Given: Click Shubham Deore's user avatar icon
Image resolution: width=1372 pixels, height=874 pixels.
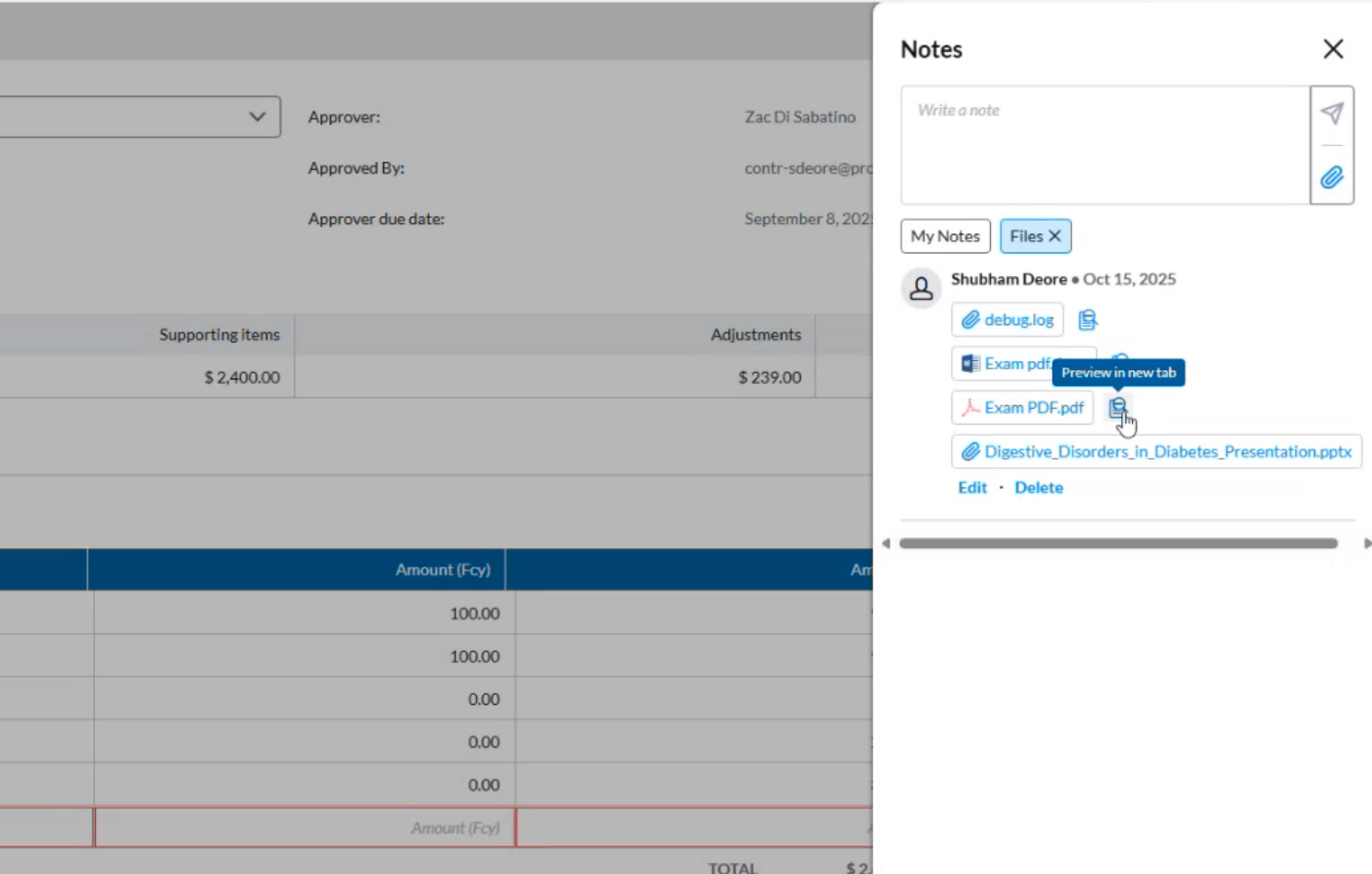Looking at the screenshot, I should click(x=921, y=289).
